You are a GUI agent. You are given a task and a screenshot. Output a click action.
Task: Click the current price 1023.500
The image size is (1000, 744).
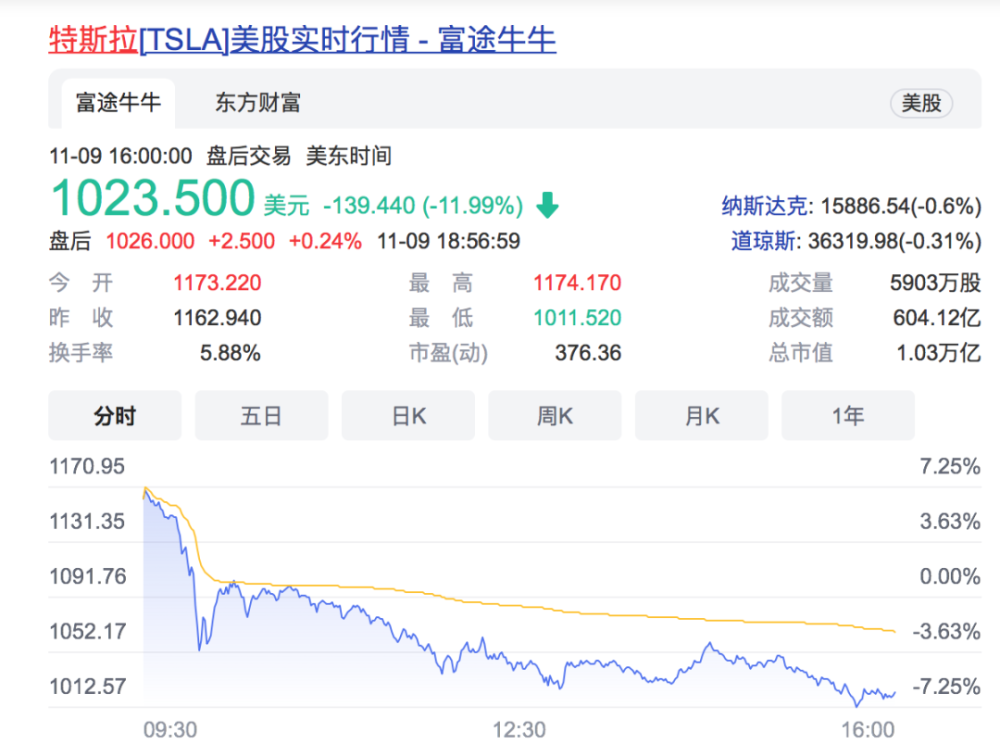(x=153, y=198)
